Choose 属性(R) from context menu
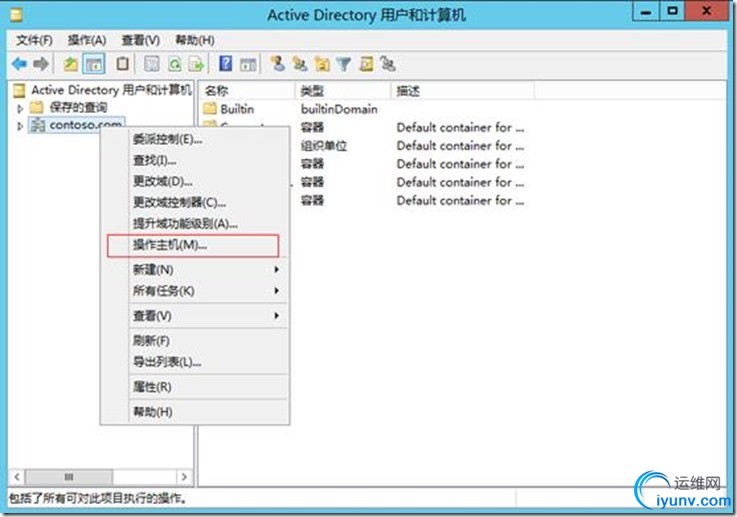The width and height of the screenshot is (737, 517). click(x=195, y=387)
